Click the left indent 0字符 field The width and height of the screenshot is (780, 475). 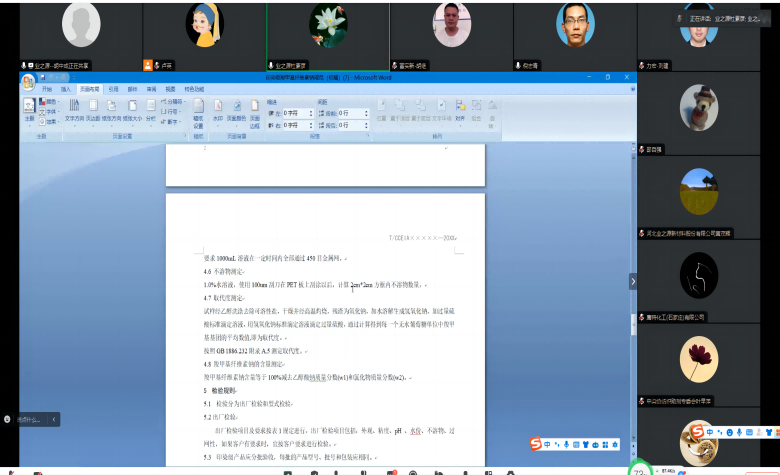pos(295,113)
